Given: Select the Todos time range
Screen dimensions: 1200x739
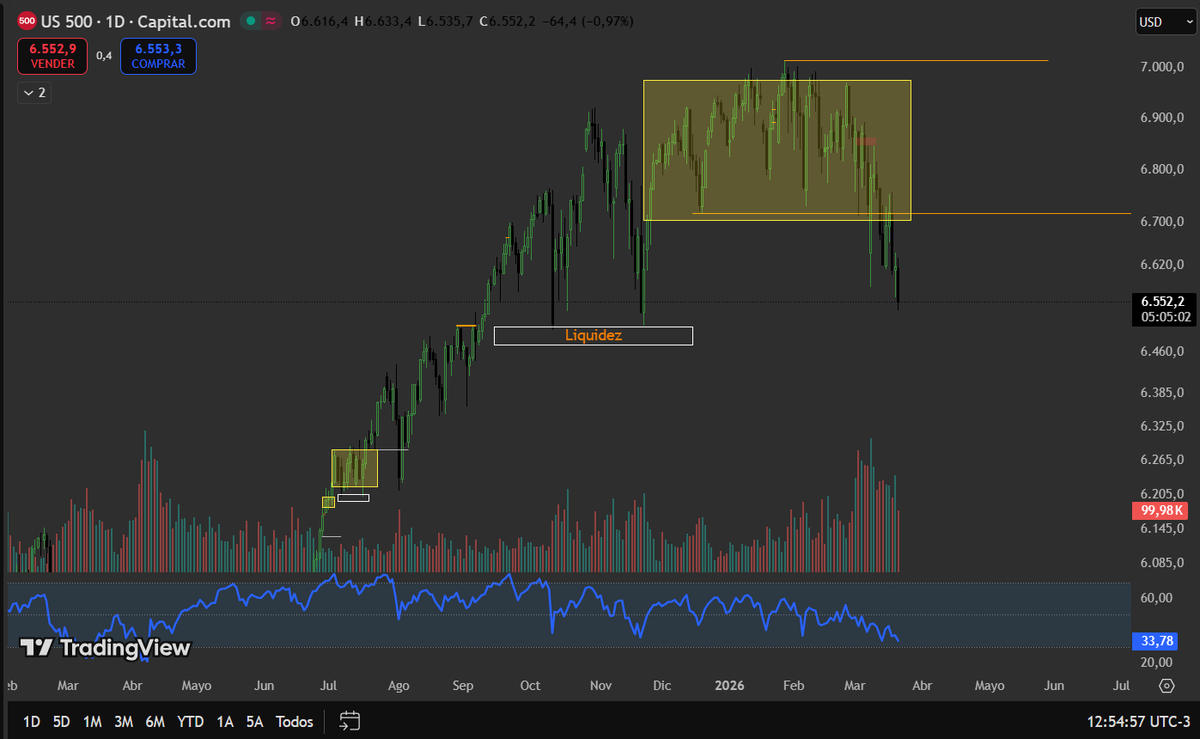Looking at the screenshot, I should (293, 722).
